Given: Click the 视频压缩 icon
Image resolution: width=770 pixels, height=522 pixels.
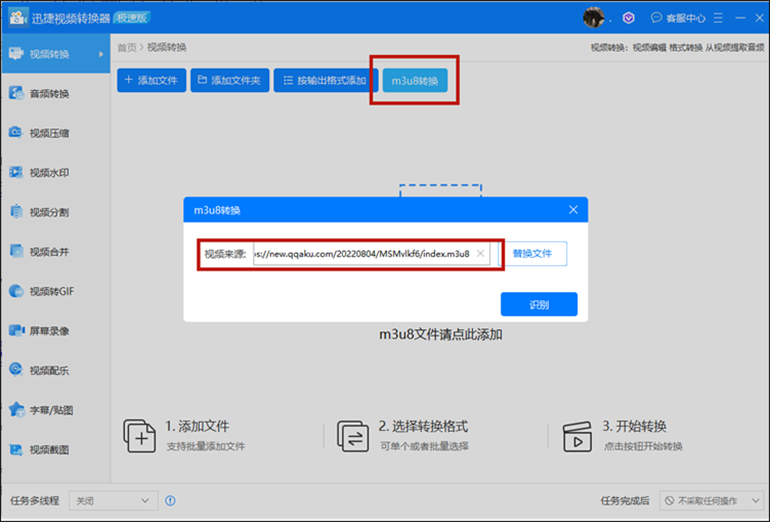Looking at the screenshot, I should tap(16, 133).
